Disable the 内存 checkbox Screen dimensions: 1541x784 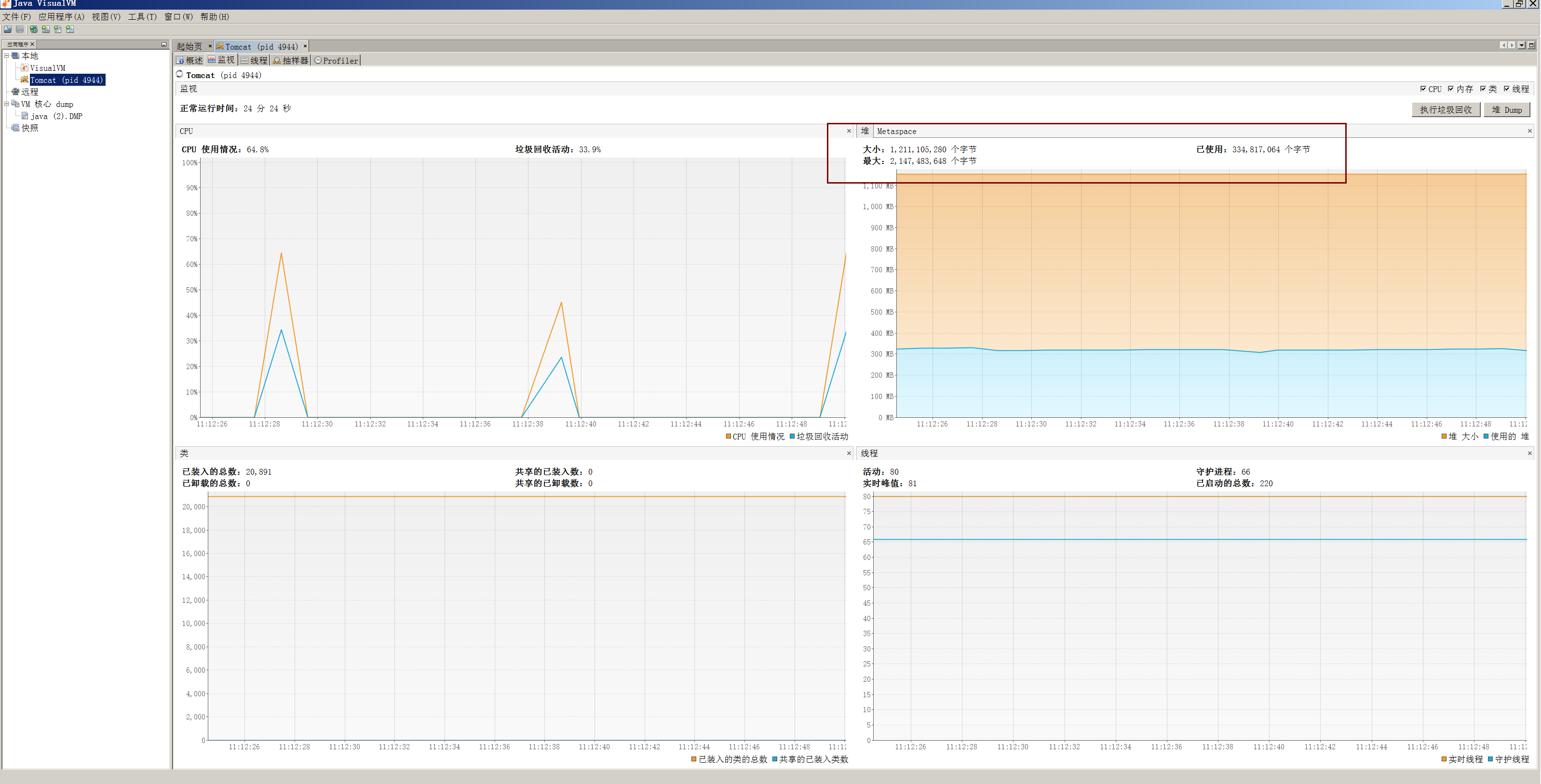pos(1451,89)
